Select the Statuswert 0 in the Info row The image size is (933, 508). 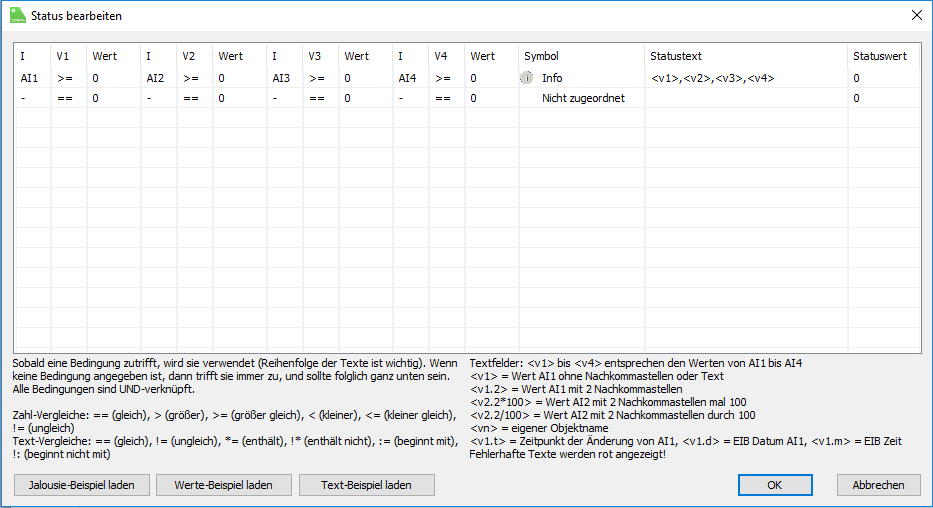tap(884, 78)
